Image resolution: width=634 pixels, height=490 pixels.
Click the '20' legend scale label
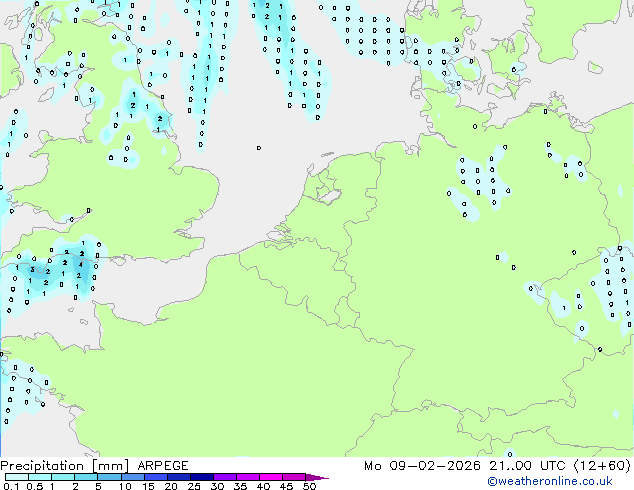click(171, 486)
